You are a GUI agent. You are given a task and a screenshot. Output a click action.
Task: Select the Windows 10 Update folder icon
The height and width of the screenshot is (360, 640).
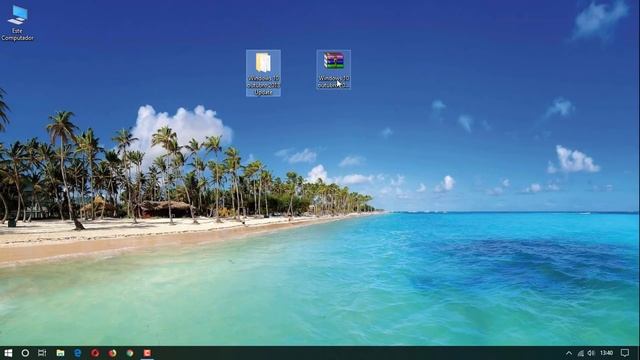pos(263,73)
